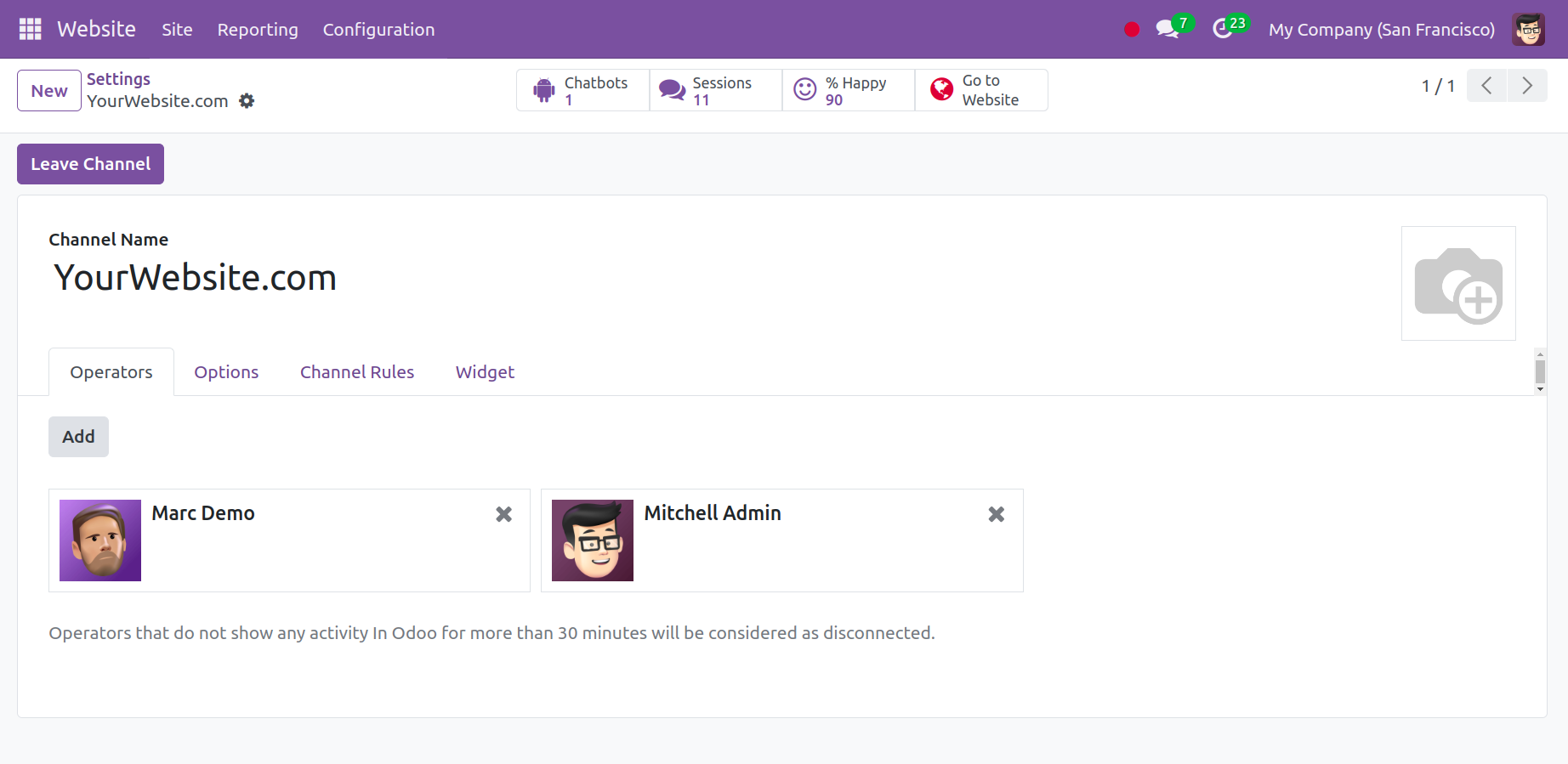Switch to the Channel Rules tab
The image size is (1568, 764).
357,372
